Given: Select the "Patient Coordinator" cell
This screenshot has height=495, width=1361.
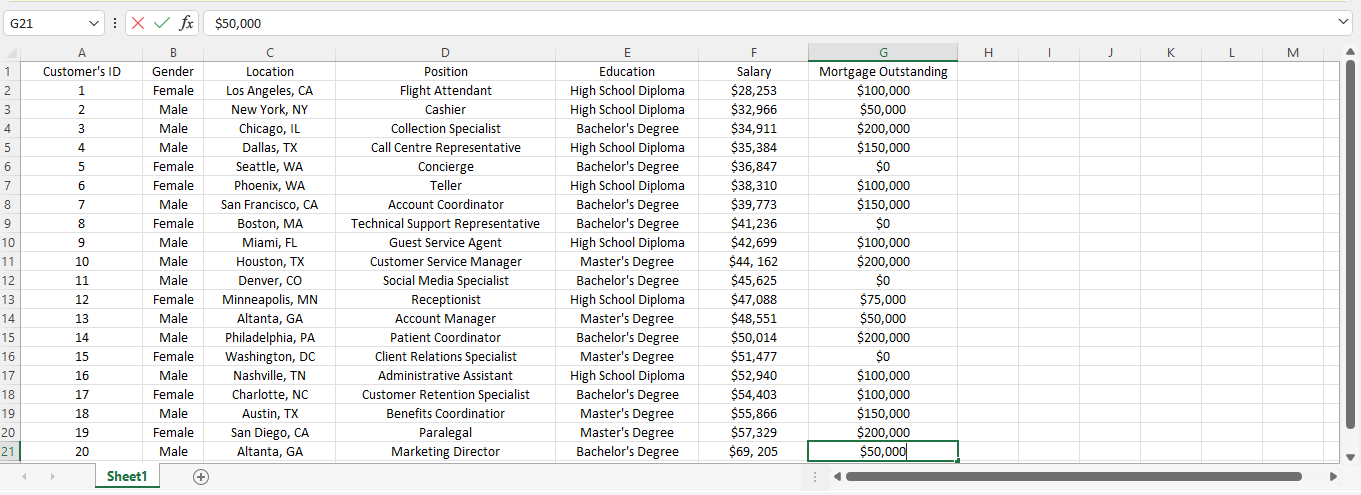Looking at the screenshot, I should pos(446,338).
